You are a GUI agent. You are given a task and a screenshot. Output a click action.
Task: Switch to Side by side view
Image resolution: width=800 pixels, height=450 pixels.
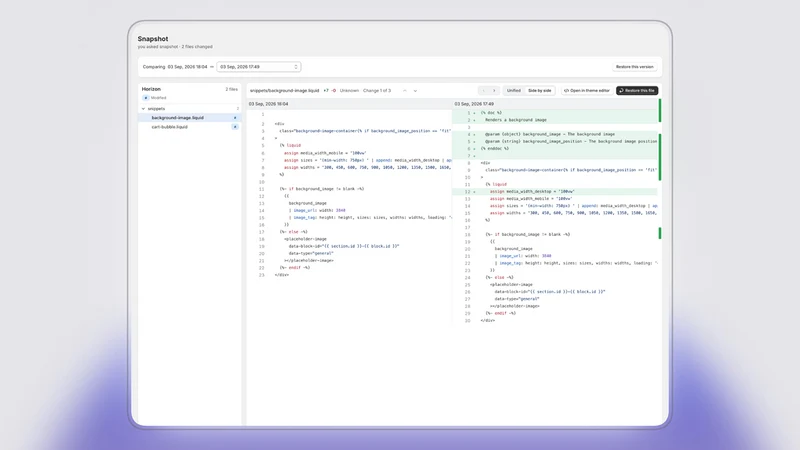(x=539, y=91)
